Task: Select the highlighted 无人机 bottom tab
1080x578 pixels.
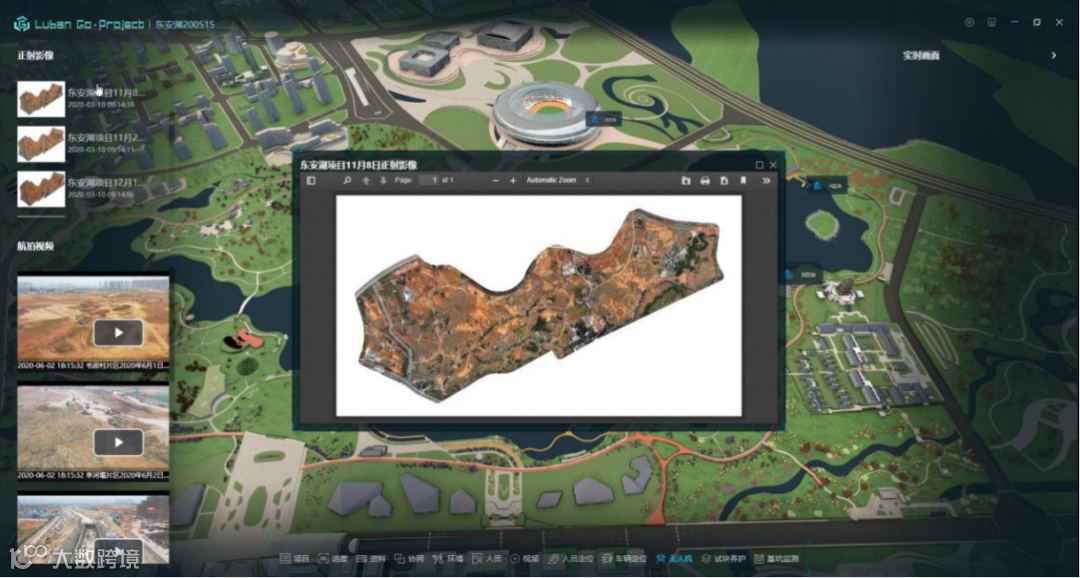Action: point(675,559)
